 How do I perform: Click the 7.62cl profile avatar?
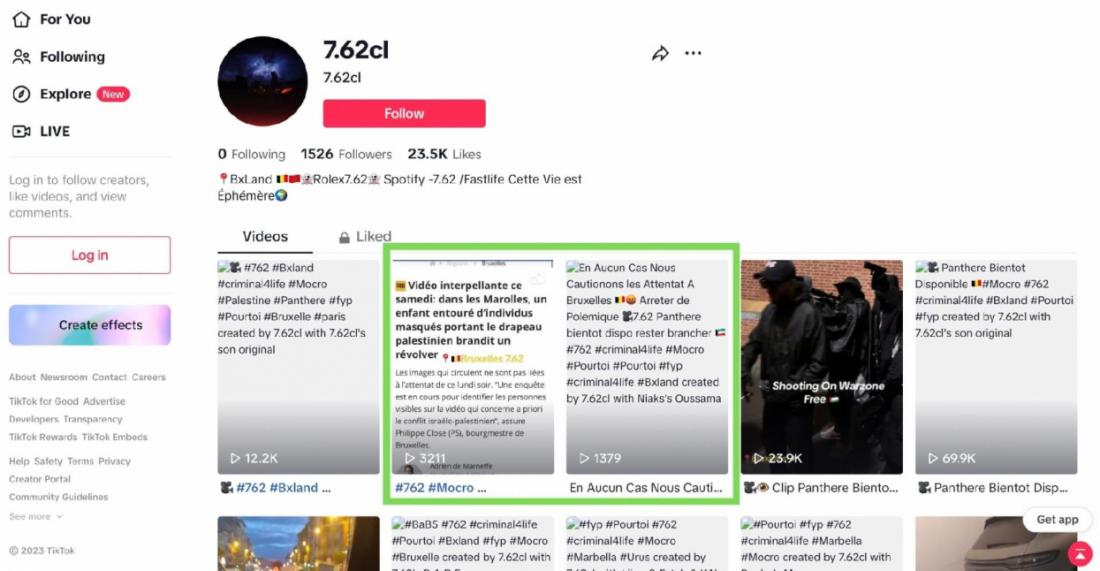tap(262, 81)
